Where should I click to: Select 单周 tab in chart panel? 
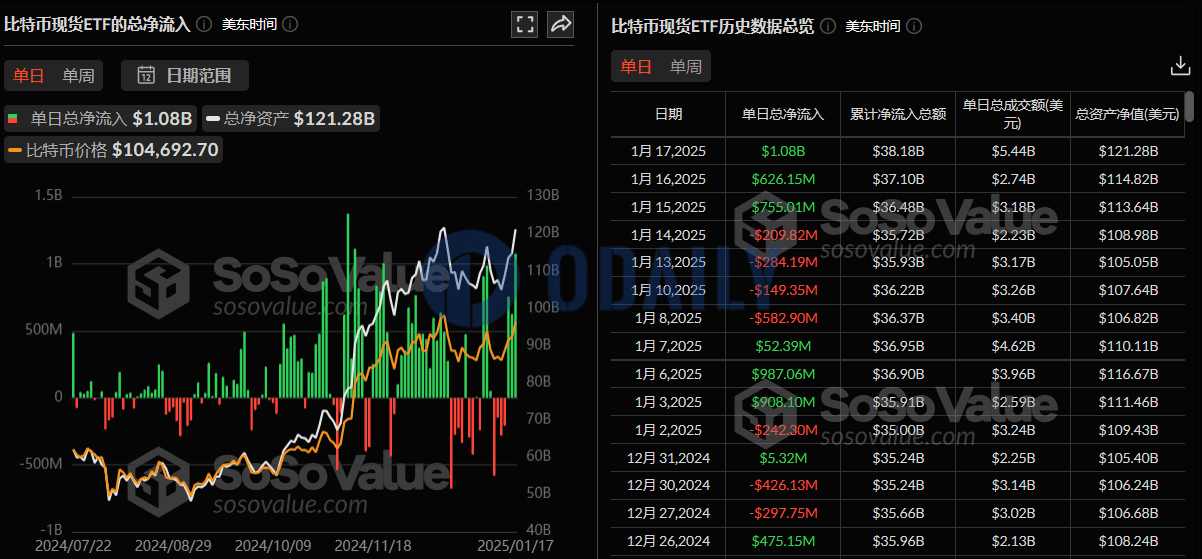(x=79, y=75)
